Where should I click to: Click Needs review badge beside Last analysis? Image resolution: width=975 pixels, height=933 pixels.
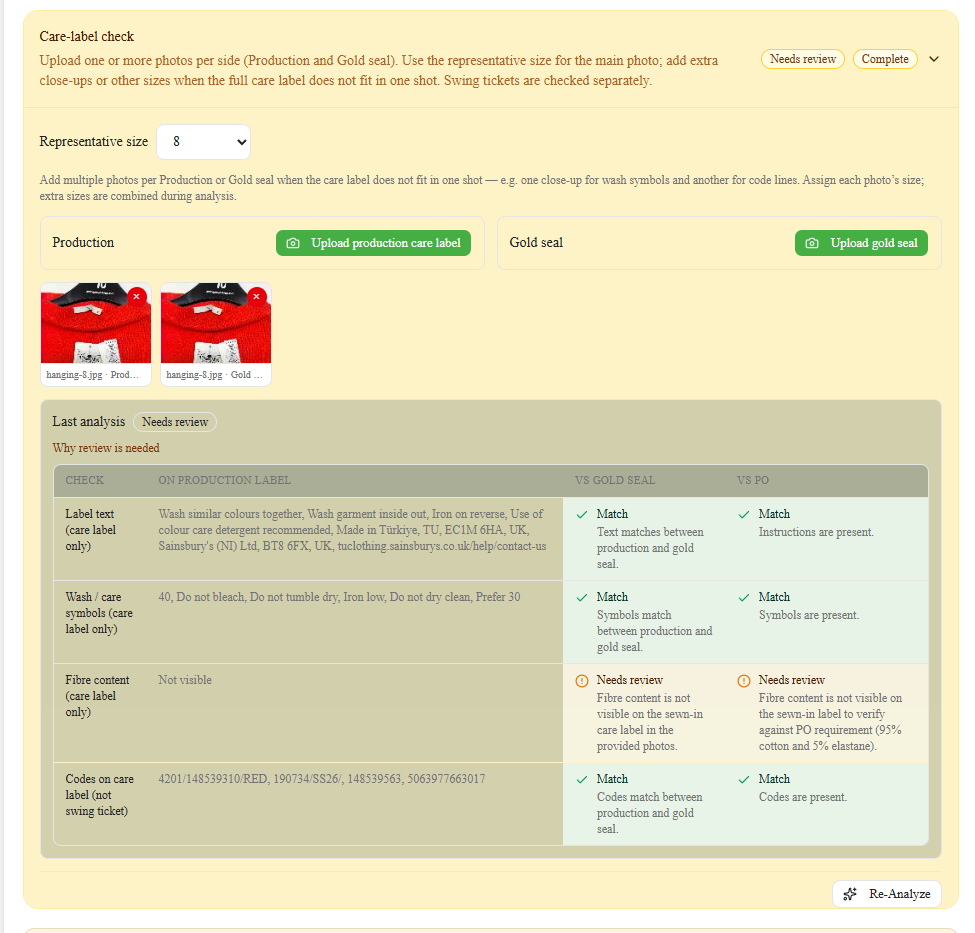pos(175,422)
